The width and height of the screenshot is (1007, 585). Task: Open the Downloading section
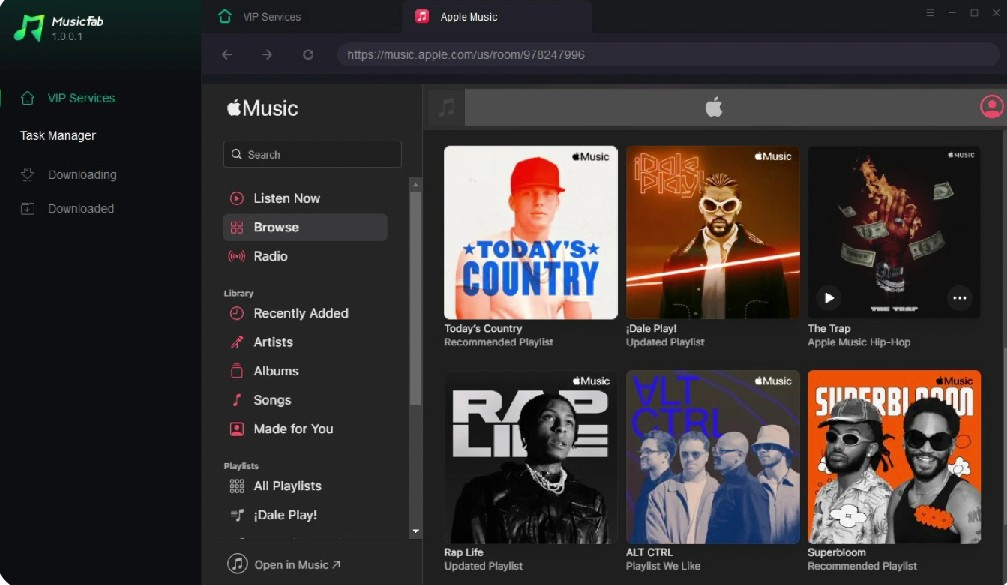(82, 175)
